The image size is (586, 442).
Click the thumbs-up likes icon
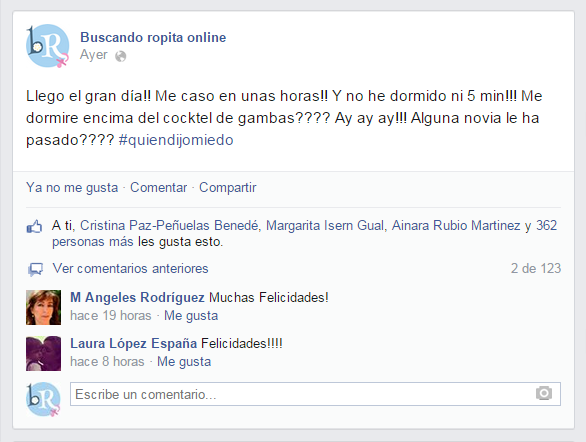click(34, 227)
